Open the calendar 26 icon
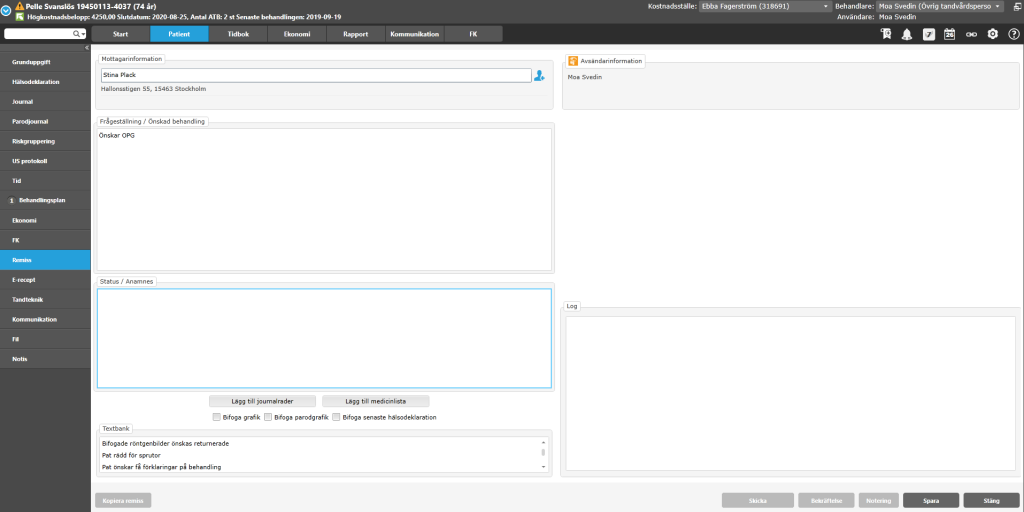 950,34
